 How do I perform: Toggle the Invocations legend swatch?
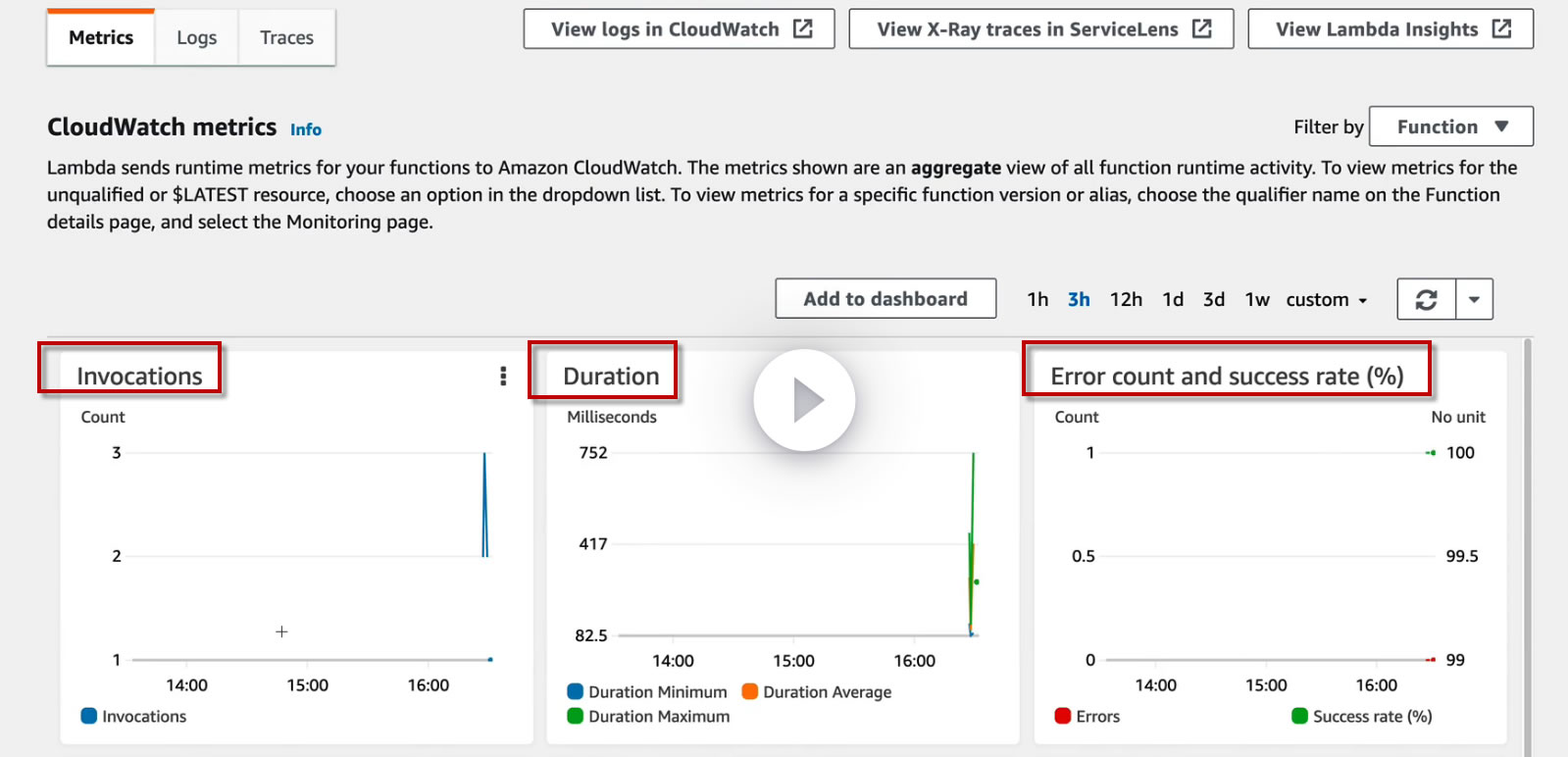click(x=89, y=716)
